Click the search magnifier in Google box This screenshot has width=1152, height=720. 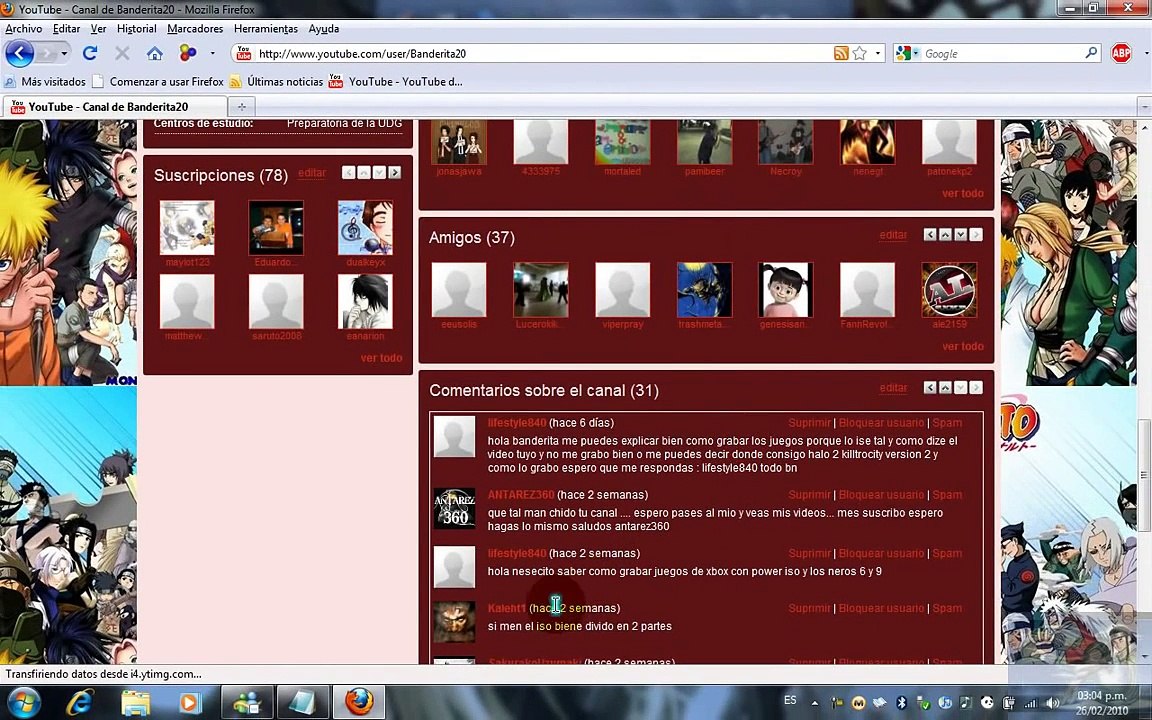(x=1091, y=53)
